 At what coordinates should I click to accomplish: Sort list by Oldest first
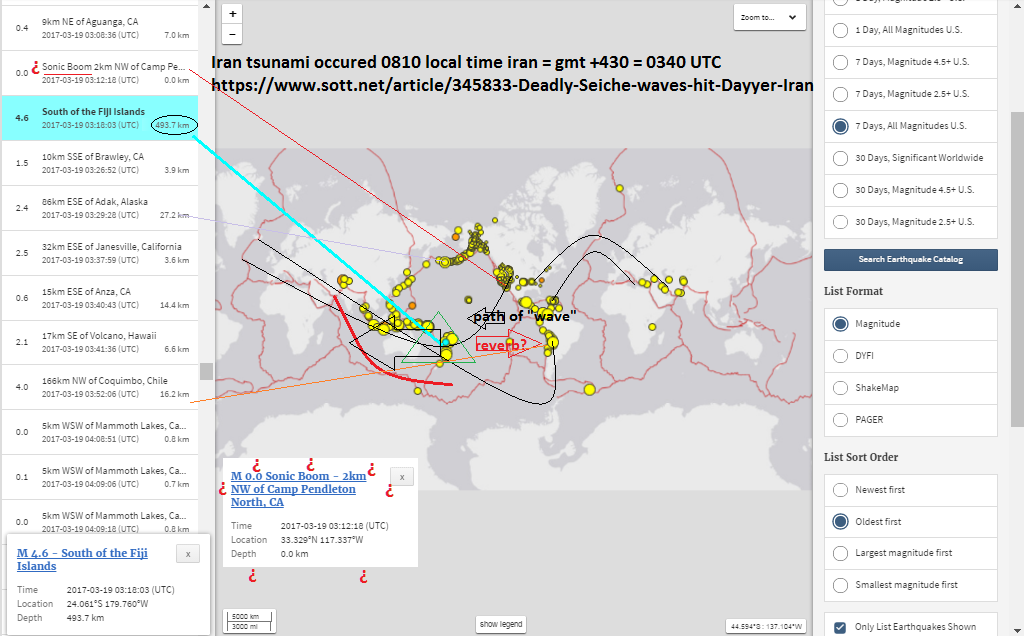tap(910, 522)
